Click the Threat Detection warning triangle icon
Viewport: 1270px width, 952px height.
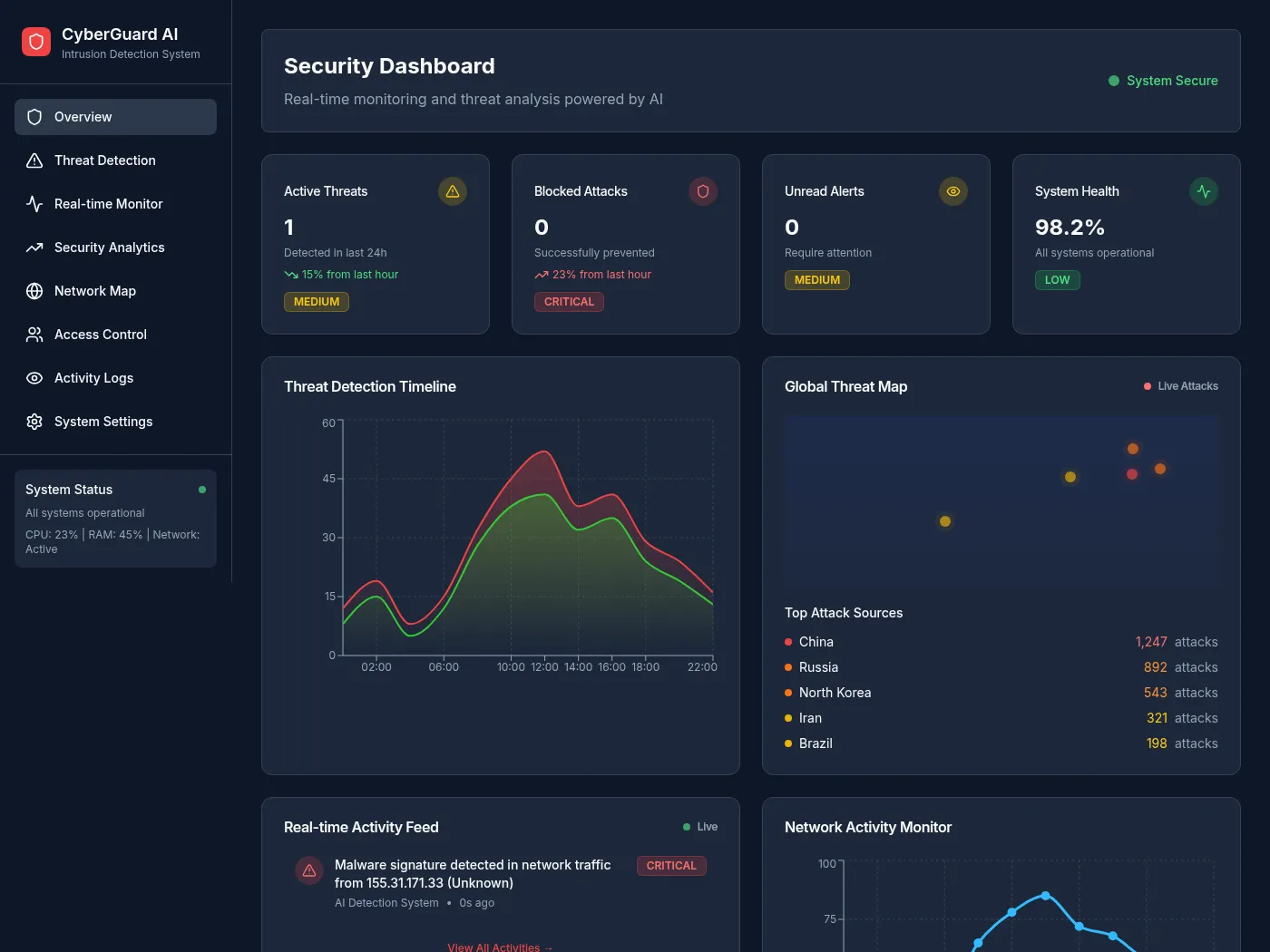(x=34, y=160)
